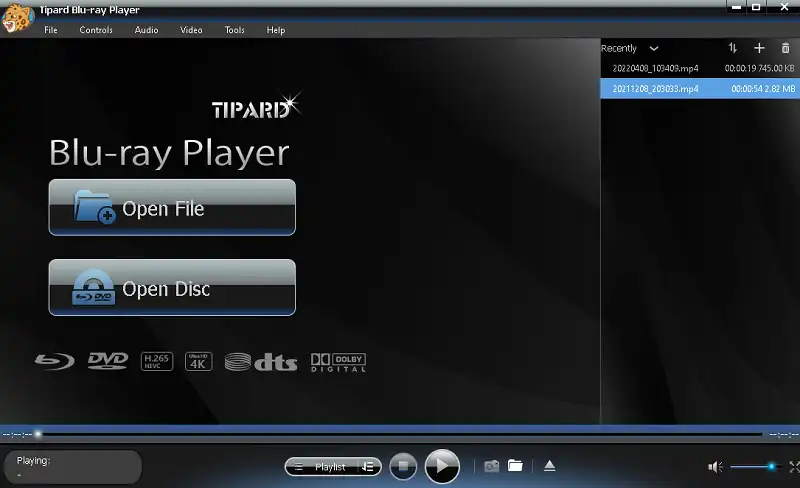Viewport: 800px width, 488px height.
Task: Clear the playlist with the trash icon
Action: coord(786,48)
